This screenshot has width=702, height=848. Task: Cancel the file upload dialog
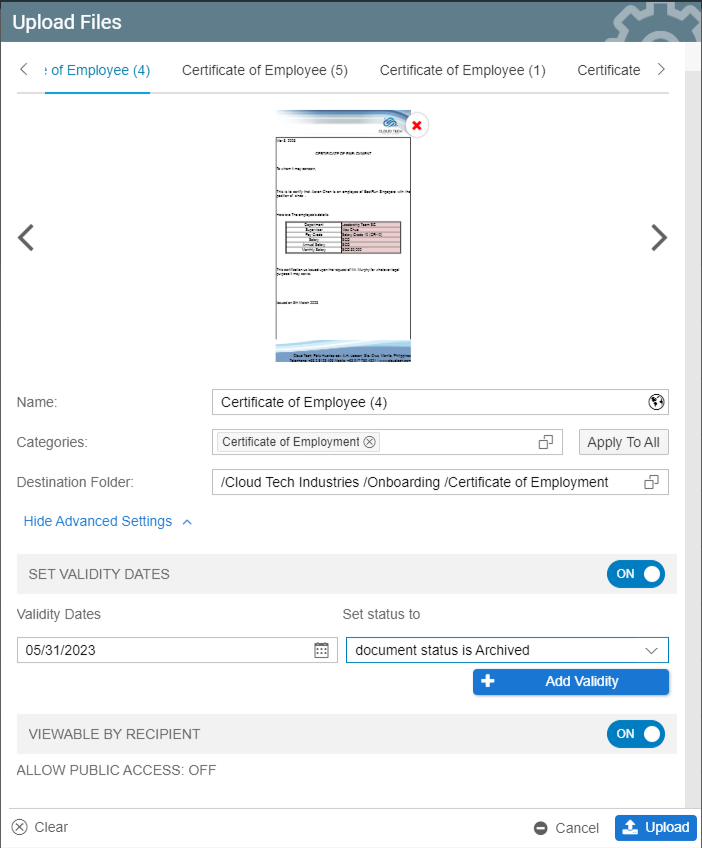[566, 828]
